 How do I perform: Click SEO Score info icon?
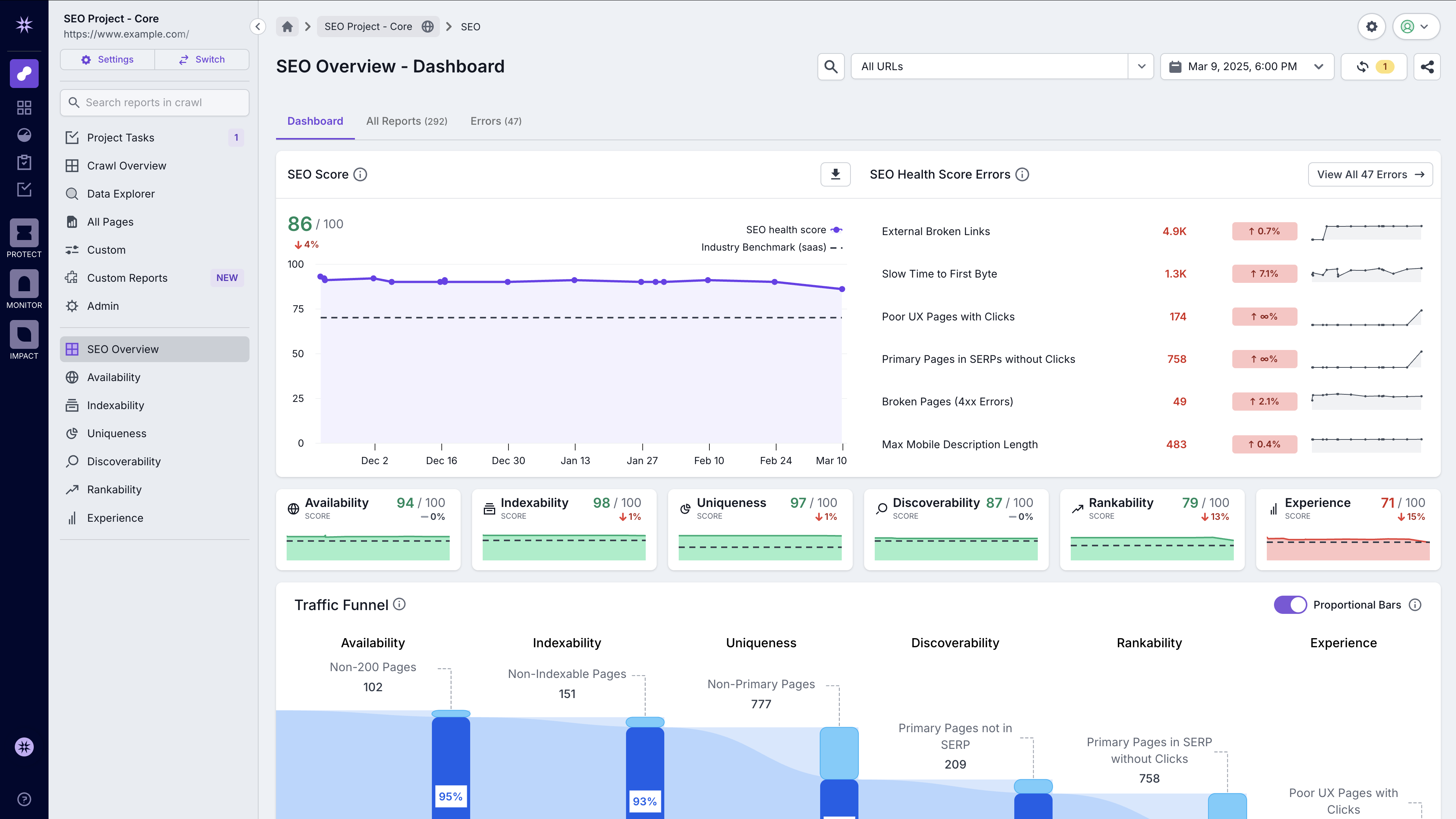(x=360, y=174)
